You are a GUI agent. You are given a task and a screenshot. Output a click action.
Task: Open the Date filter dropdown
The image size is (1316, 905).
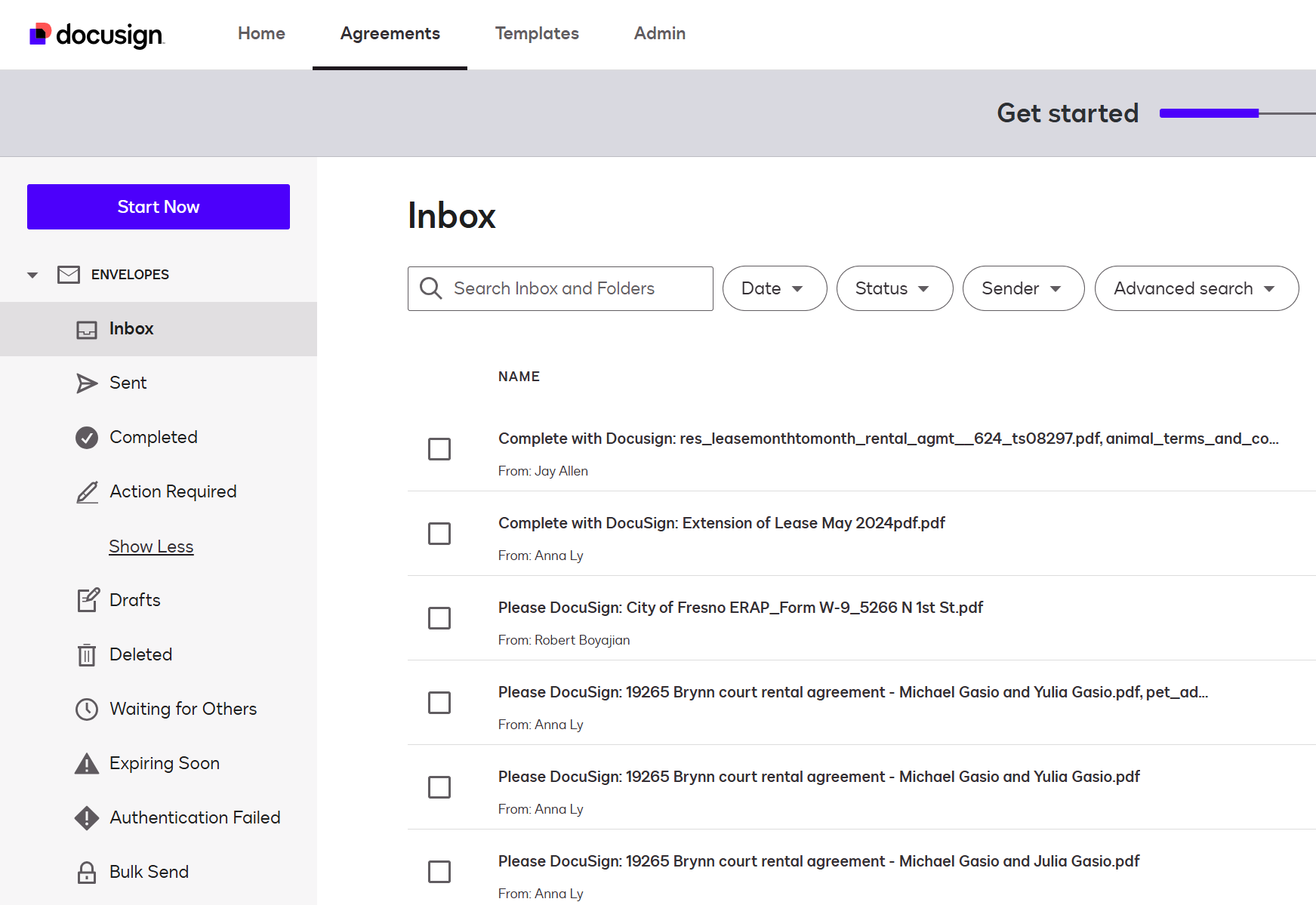coord(775,288)
